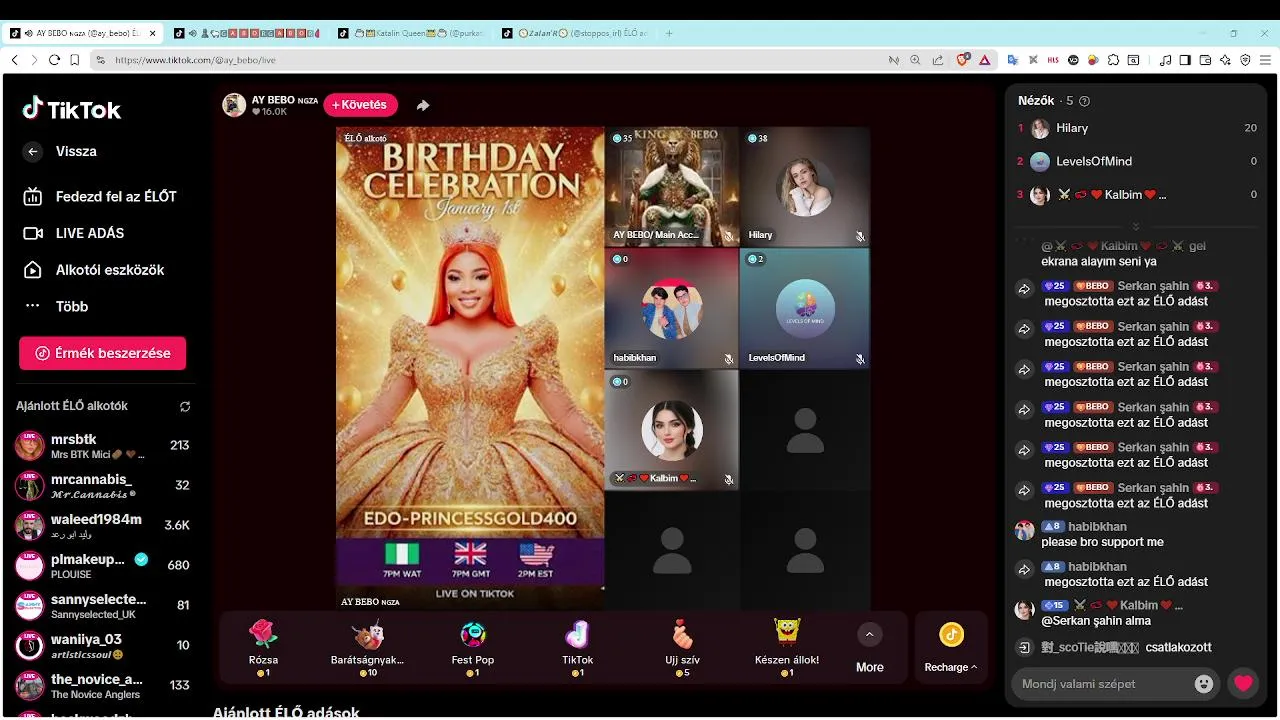Viewport: 1280px width, 720px height.
Task: Click the Érmék beszerzése button
Action: (x=102, y=353)
